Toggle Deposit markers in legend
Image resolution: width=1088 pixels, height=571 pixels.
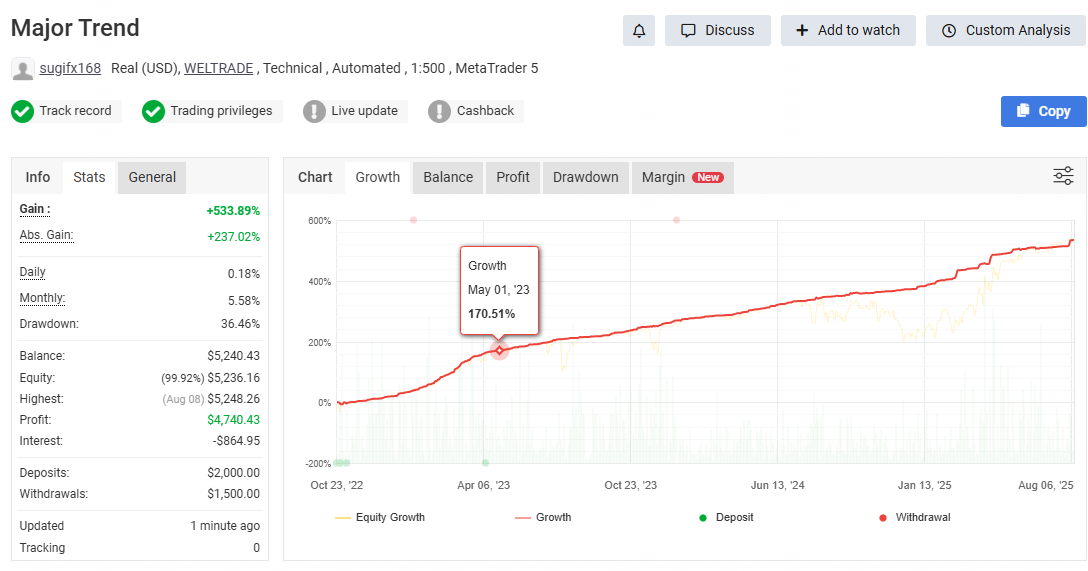(x=726, y=518)
